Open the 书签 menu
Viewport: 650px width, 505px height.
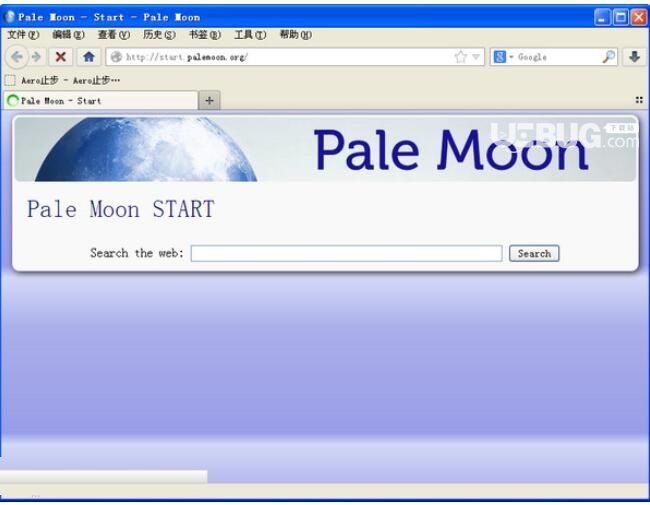205,35
